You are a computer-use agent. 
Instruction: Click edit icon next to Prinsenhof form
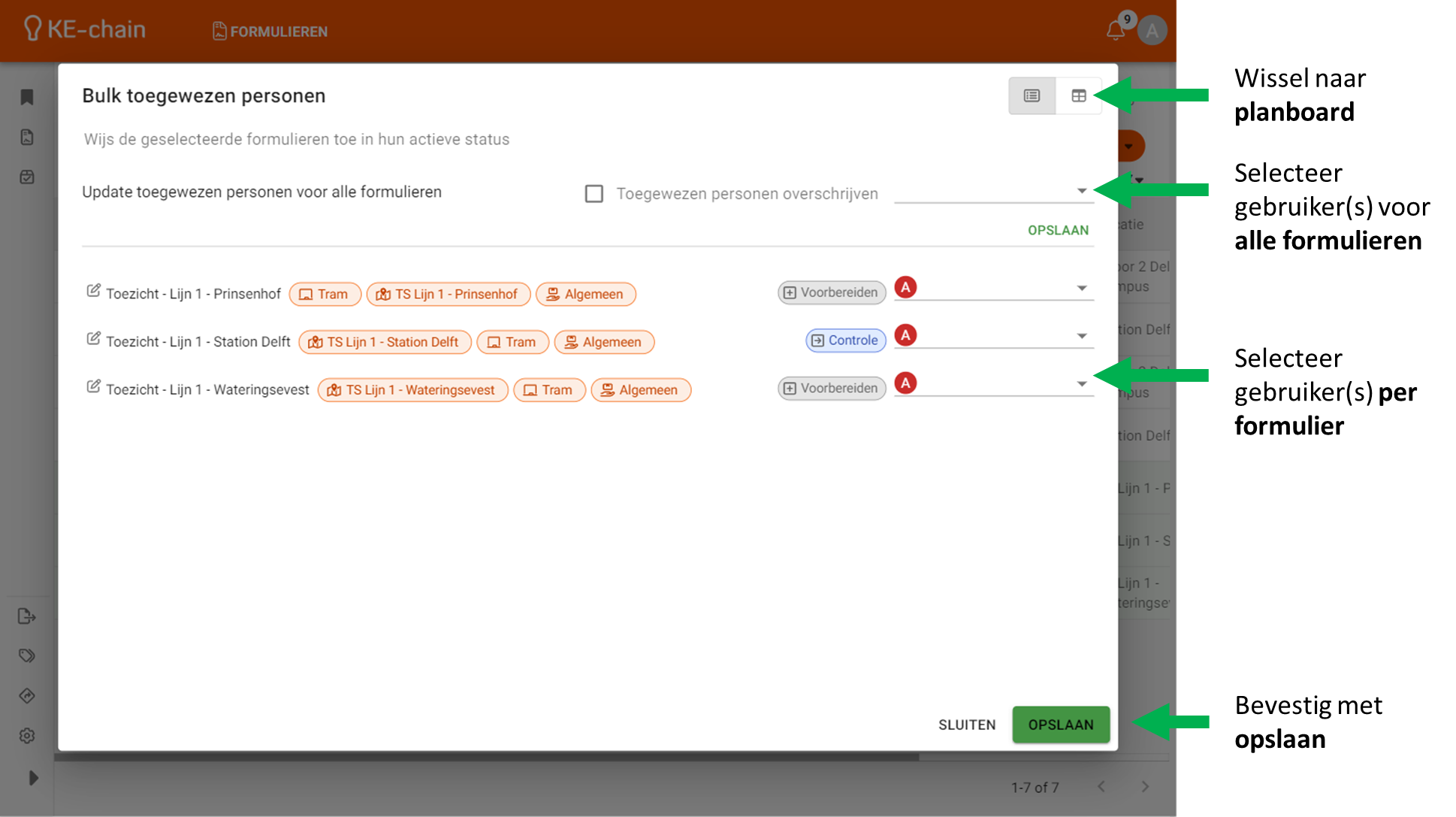93,291
